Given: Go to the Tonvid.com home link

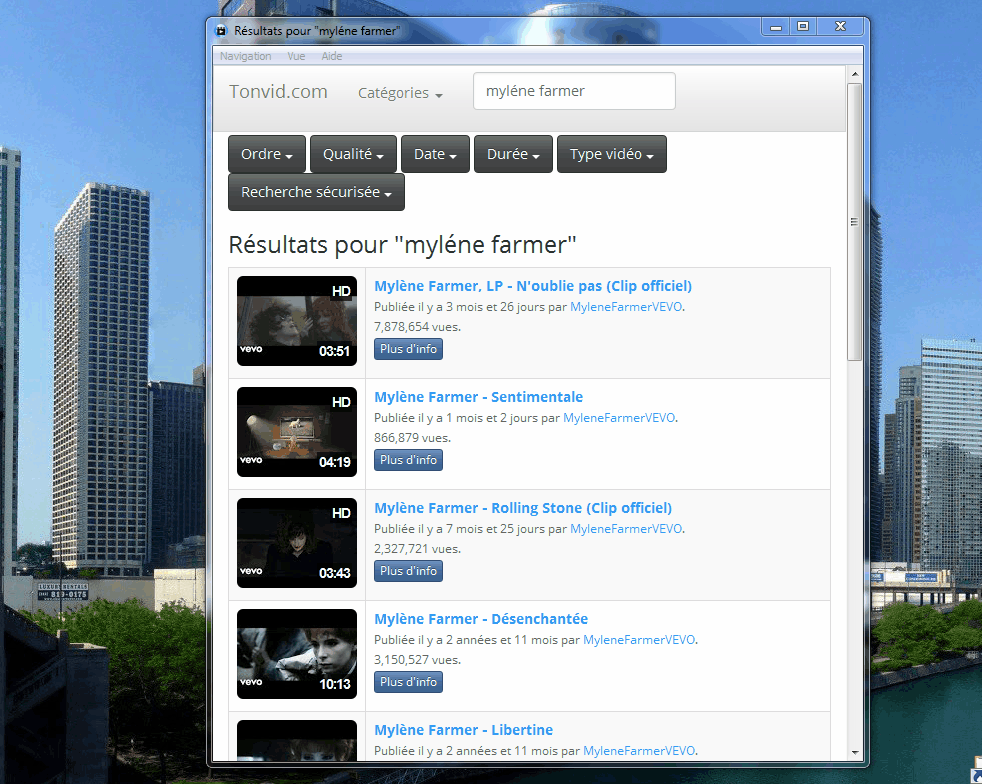Looking at the screenshot, I should point(278,91).
